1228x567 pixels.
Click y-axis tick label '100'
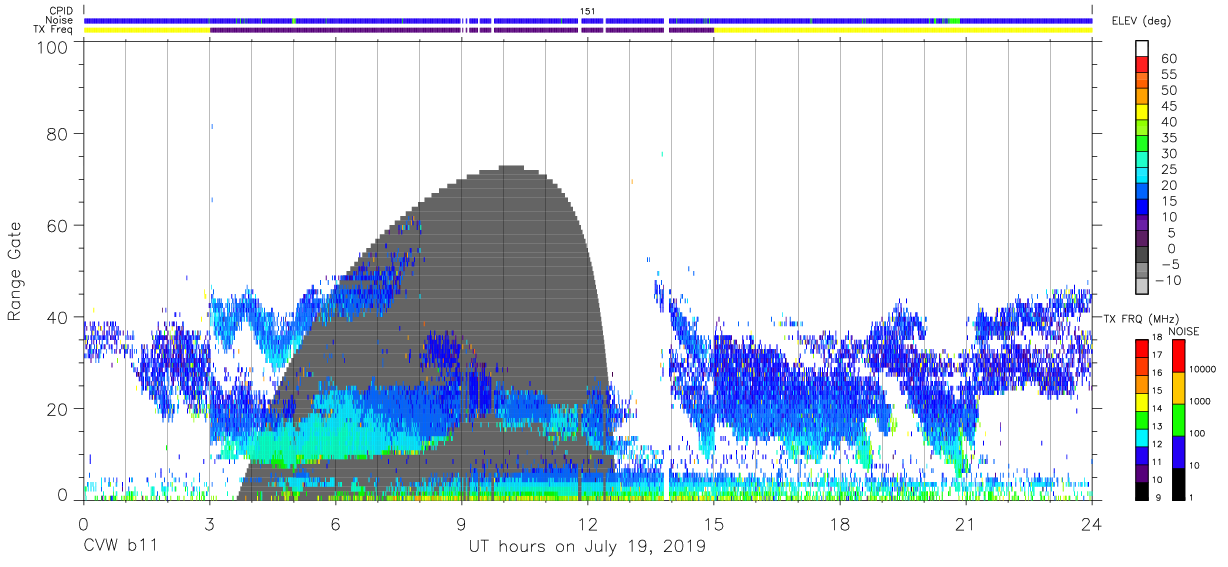click(x=52, y=47)
